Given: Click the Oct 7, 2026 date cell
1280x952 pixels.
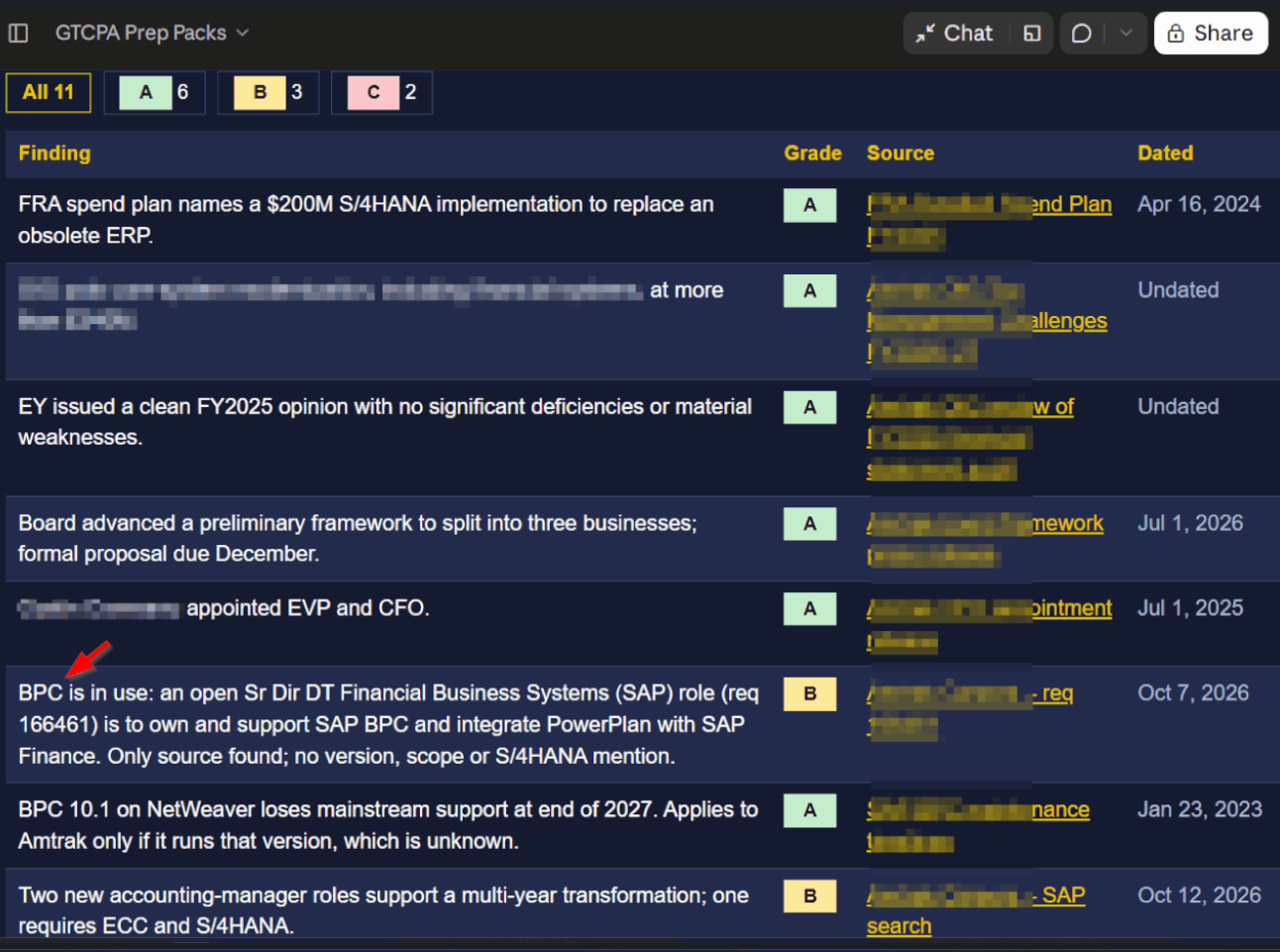Looking at the screenshot, I should click(1193, 693).
